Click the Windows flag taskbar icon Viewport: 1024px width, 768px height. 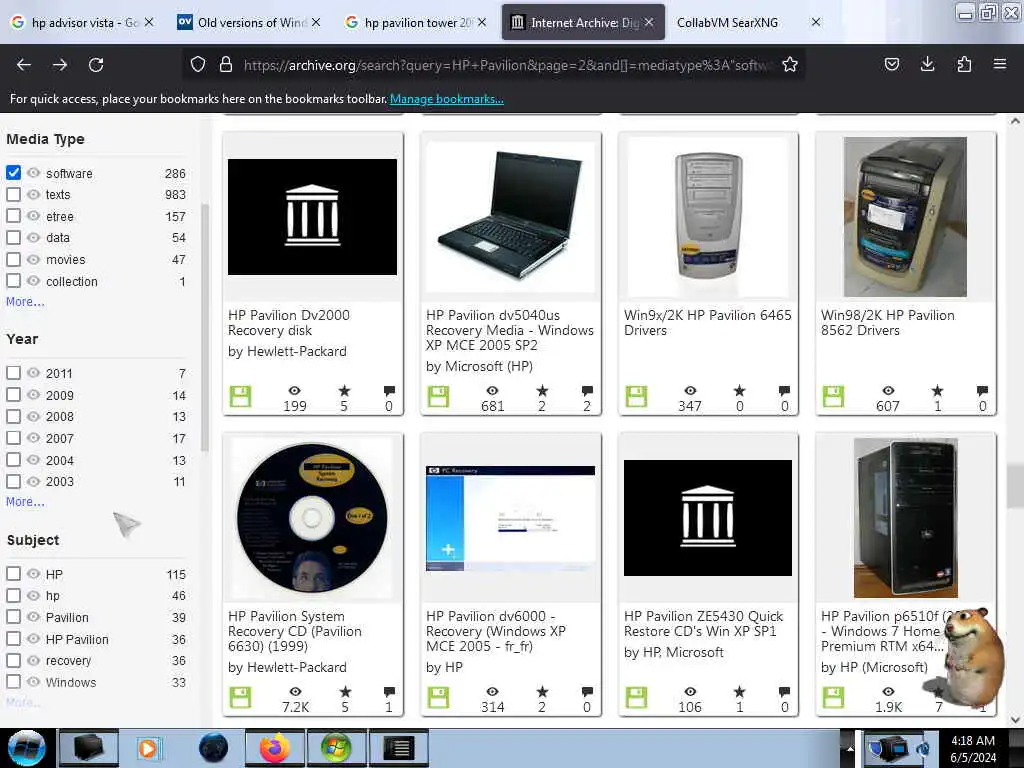336,748
